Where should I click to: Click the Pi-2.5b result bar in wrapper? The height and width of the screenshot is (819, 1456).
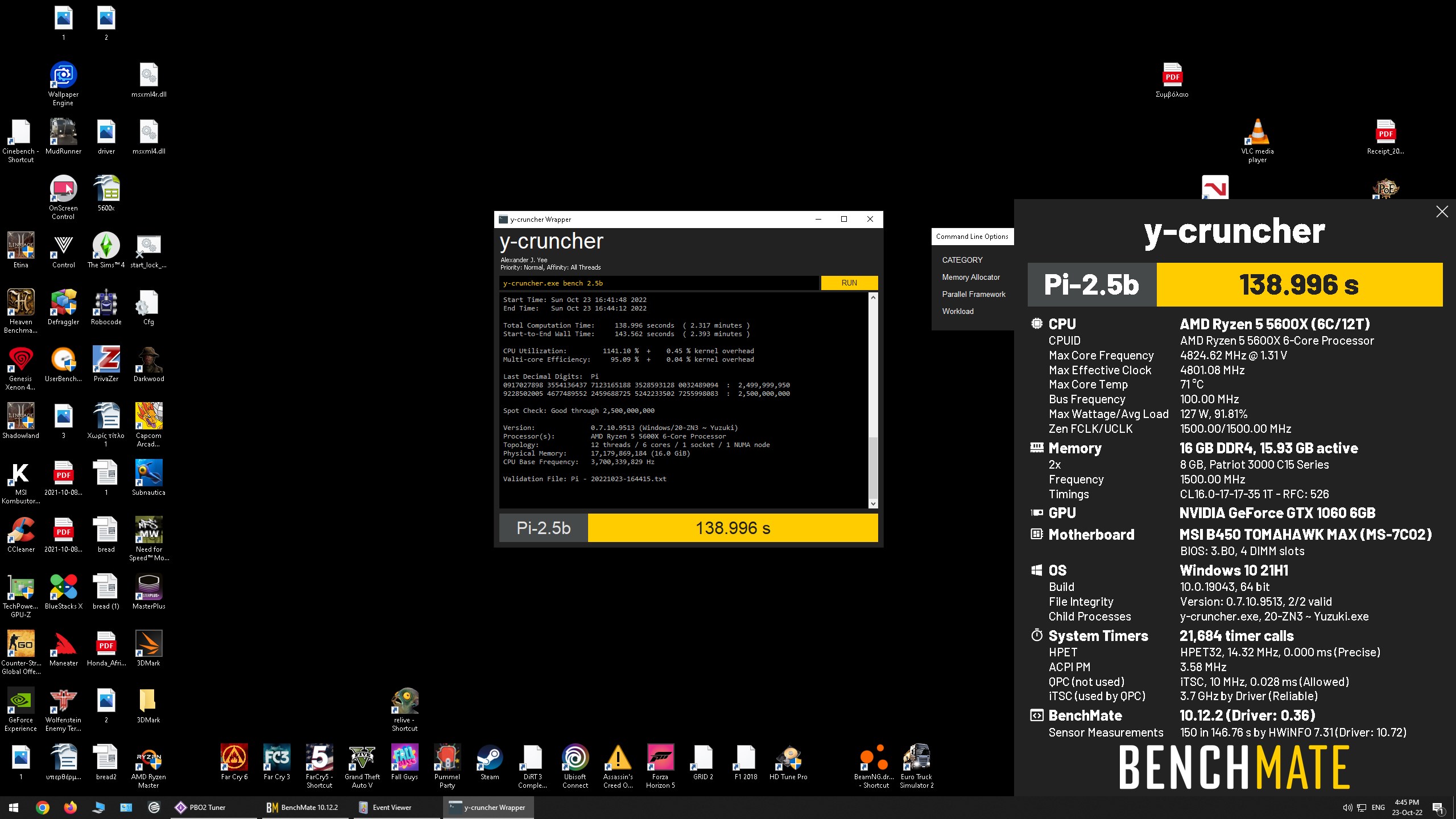(x=688, y=528)
